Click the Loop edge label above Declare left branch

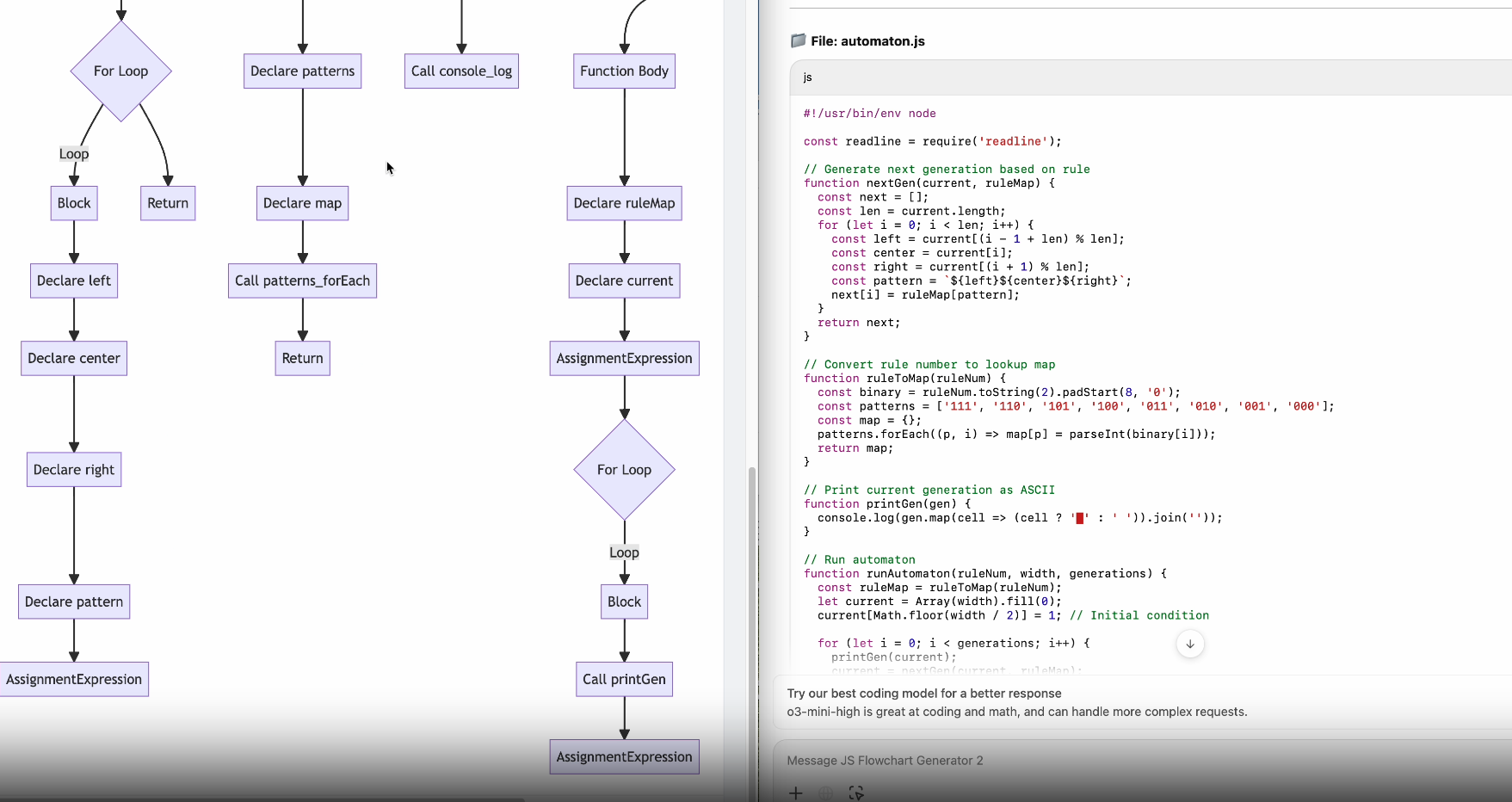(x=74, y=154)
